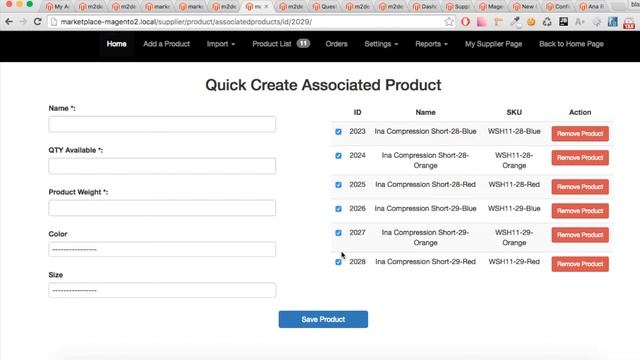Toggle the checkbox for product 2025
Image resolution: width=640 pixels, height=360 pixels.
[x=338, y=185]
